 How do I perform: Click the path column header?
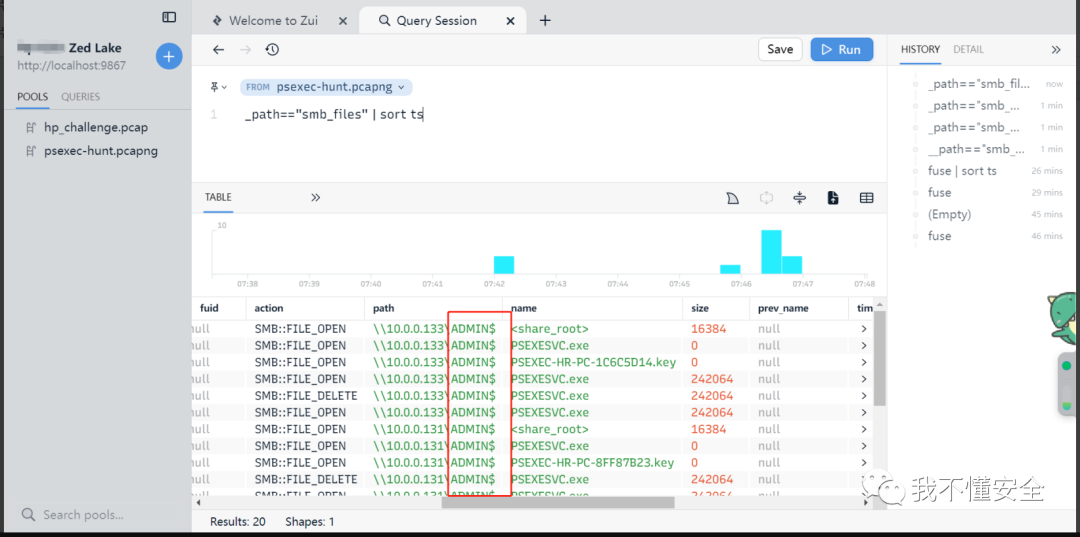(x=384, y=308)
